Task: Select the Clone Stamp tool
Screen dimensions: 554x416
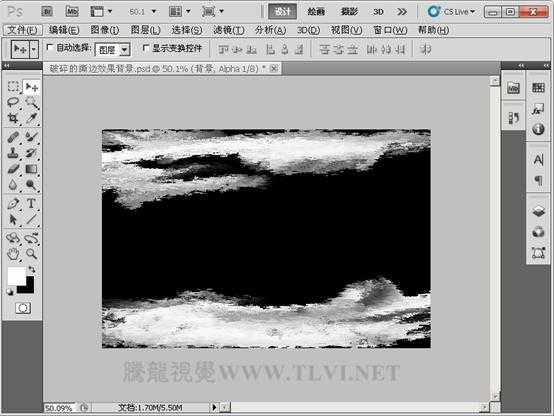Action: (x=13, y=153)
